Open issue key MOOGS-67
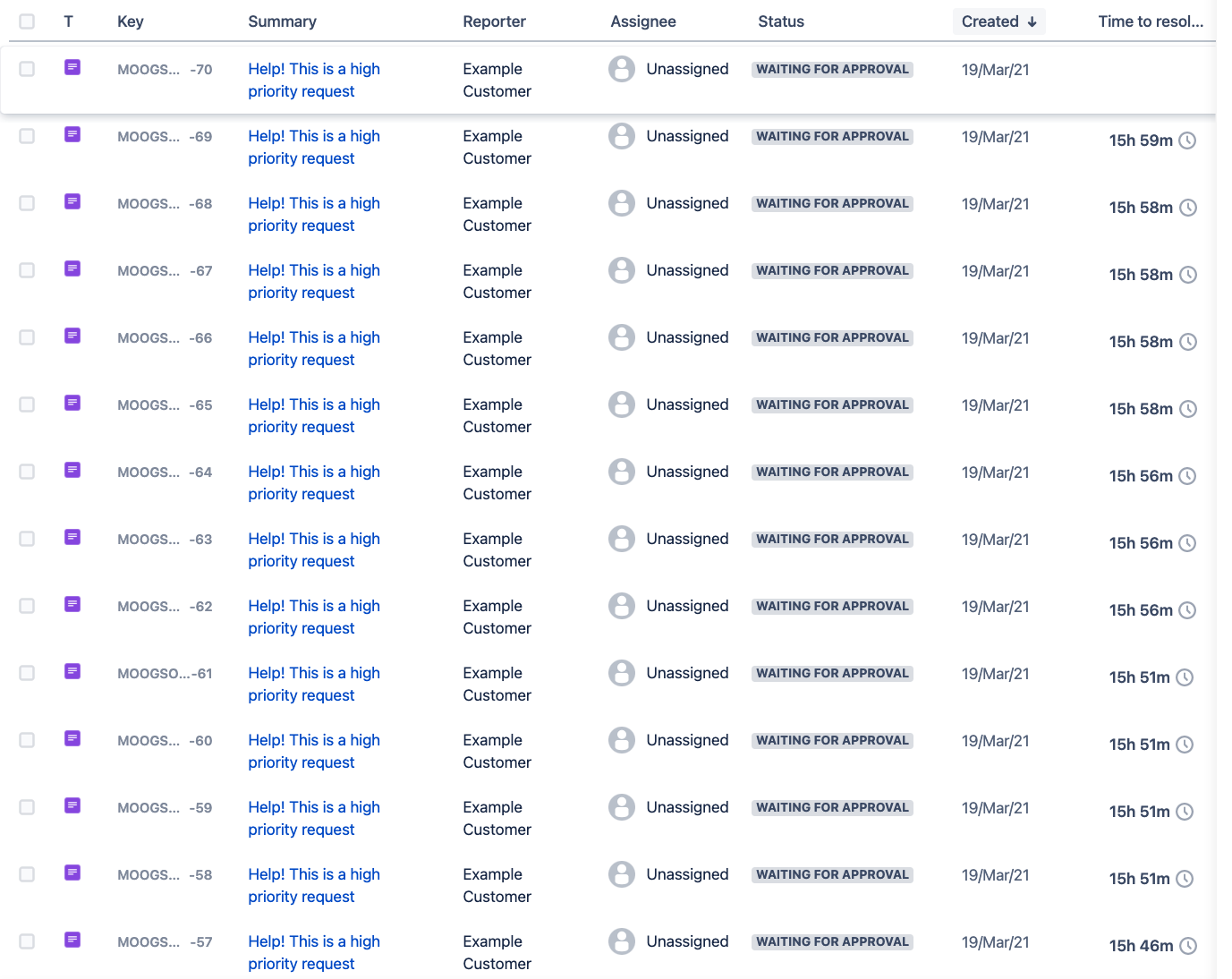This screenshot has width=1232, height=979. 165,270
